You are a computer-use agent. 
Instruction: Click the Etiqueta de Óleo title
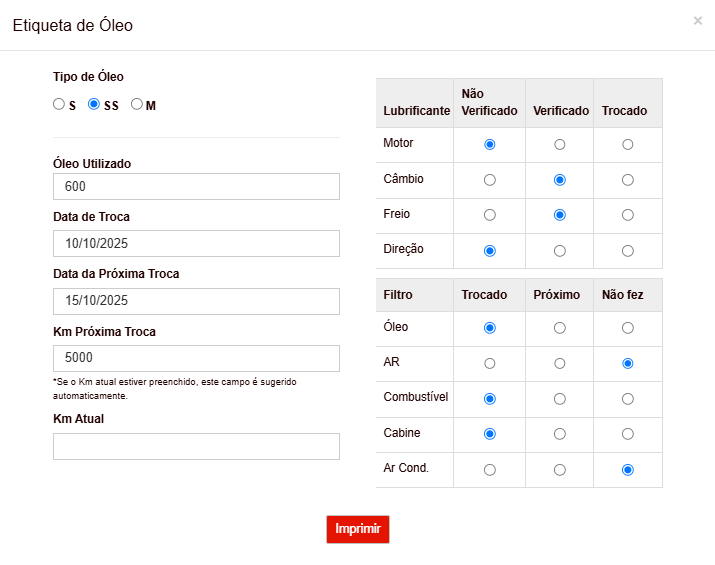(73, 25)
